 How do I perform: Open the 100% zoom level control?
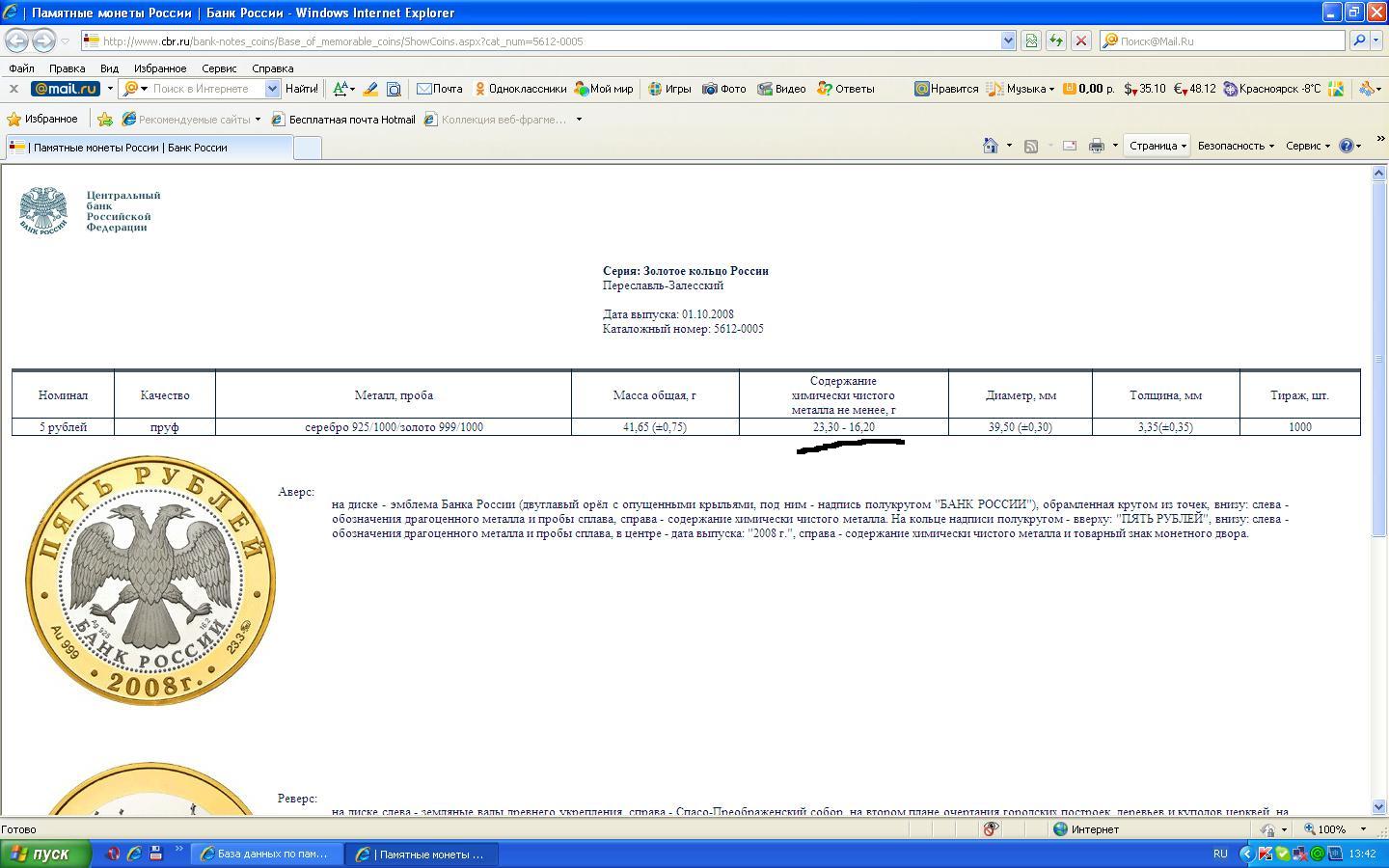pyautogui.click(x=1335, y=829)
